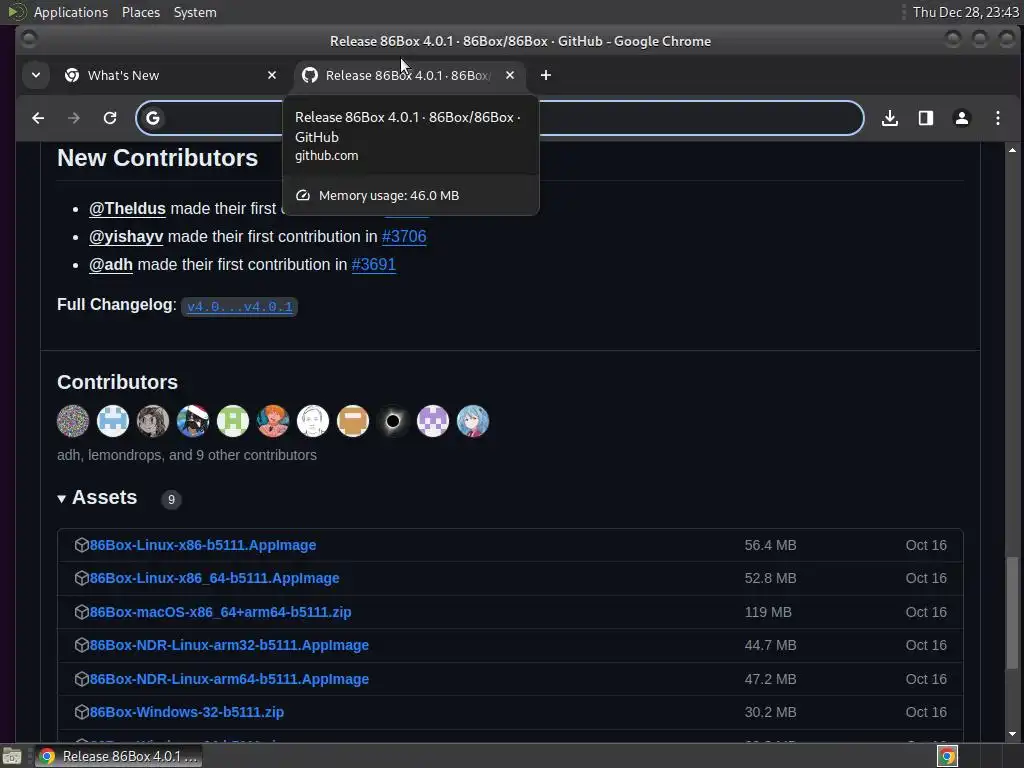This screenshot has width=1024, height=768.
Task: Download 86Box-NDR-Linux-arm32-b5111.AppImage
Action: (x=229, y=645)
